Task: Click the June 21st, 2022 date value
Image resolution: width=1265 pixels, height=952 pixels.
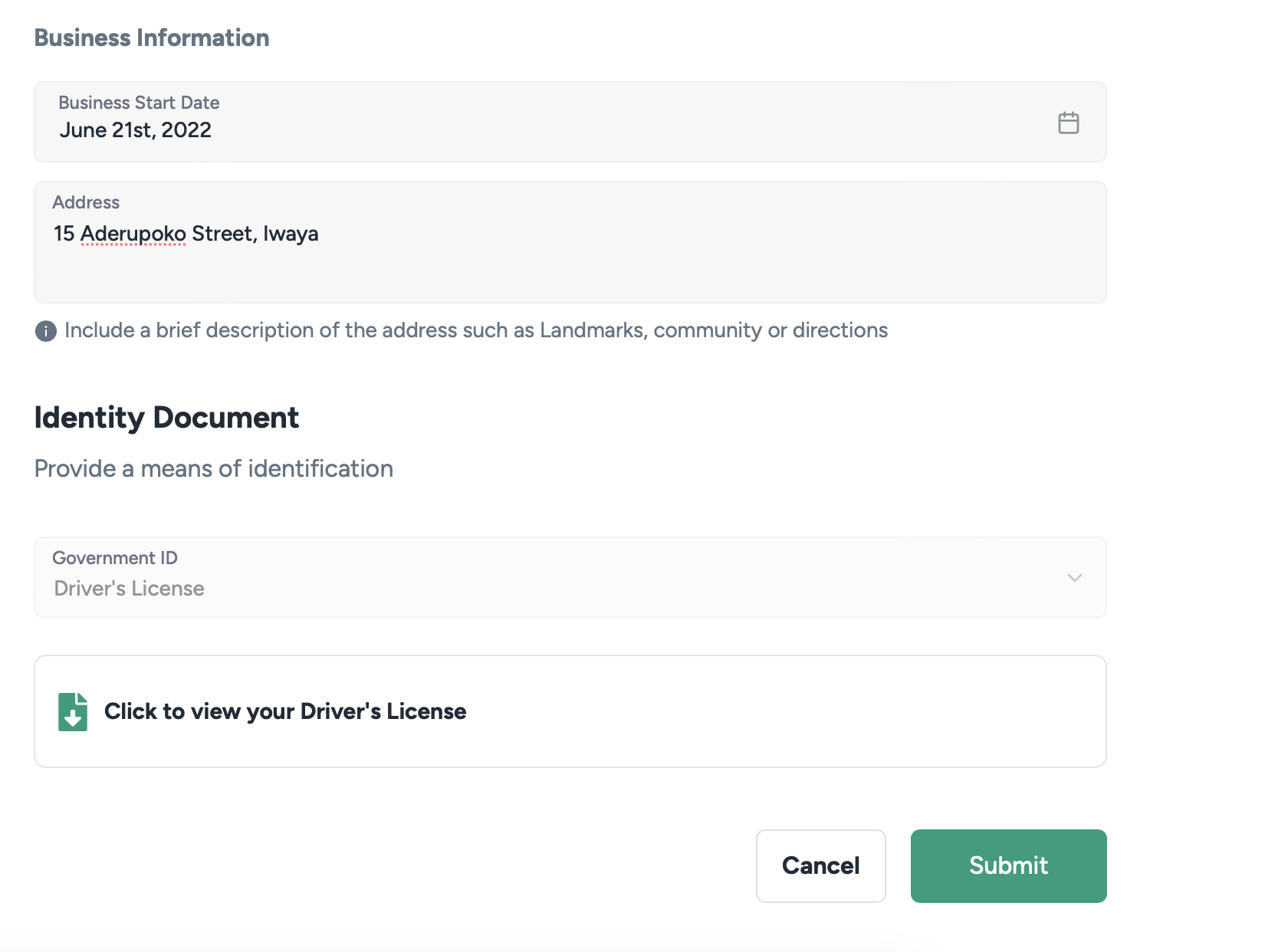Action: pos(136,130)
